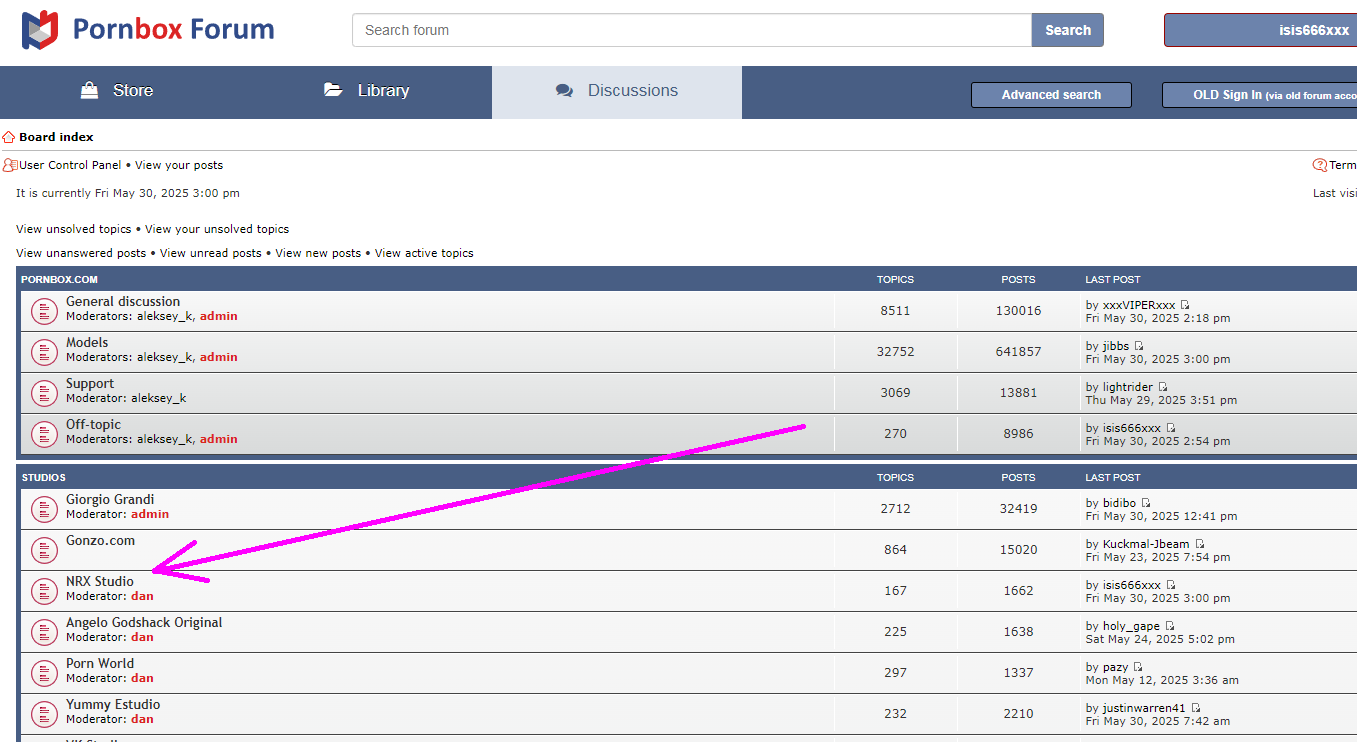This screenshot has width=1357, height=742.
Task: Open the Models forum
Action: click(x=87, y=343)
